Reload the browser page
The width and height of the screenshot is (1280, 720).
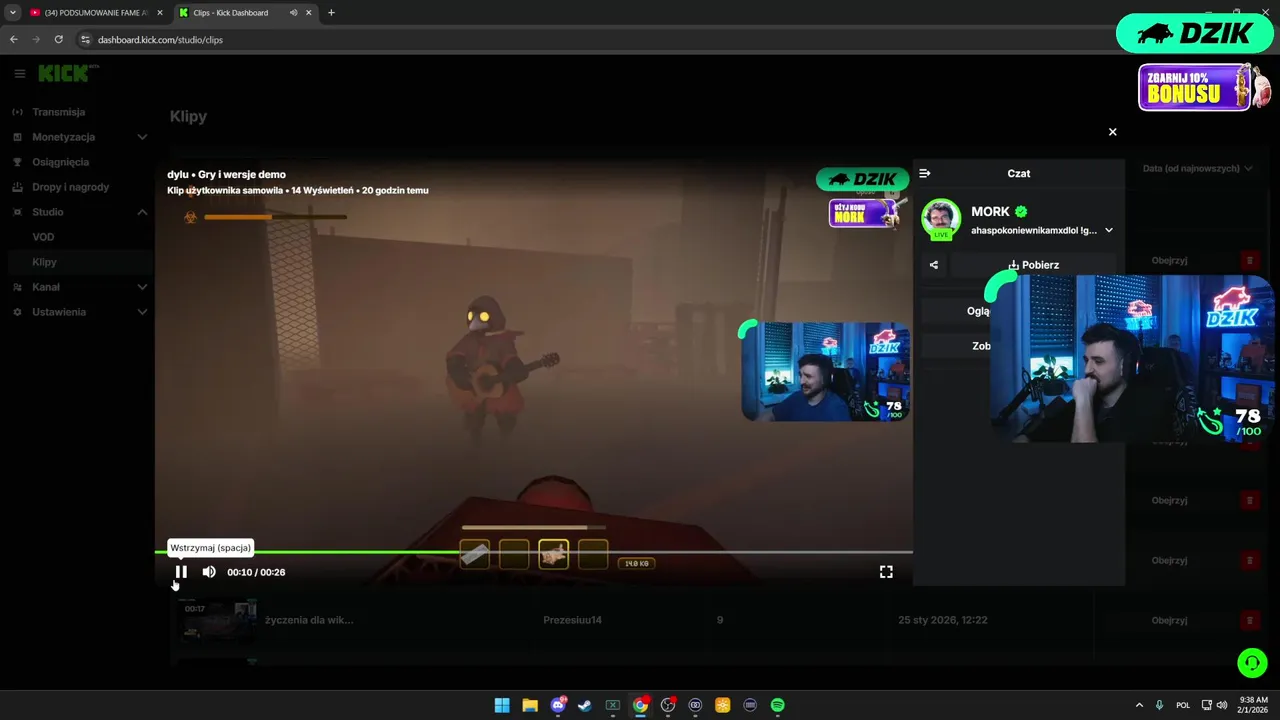coord(59,39)
